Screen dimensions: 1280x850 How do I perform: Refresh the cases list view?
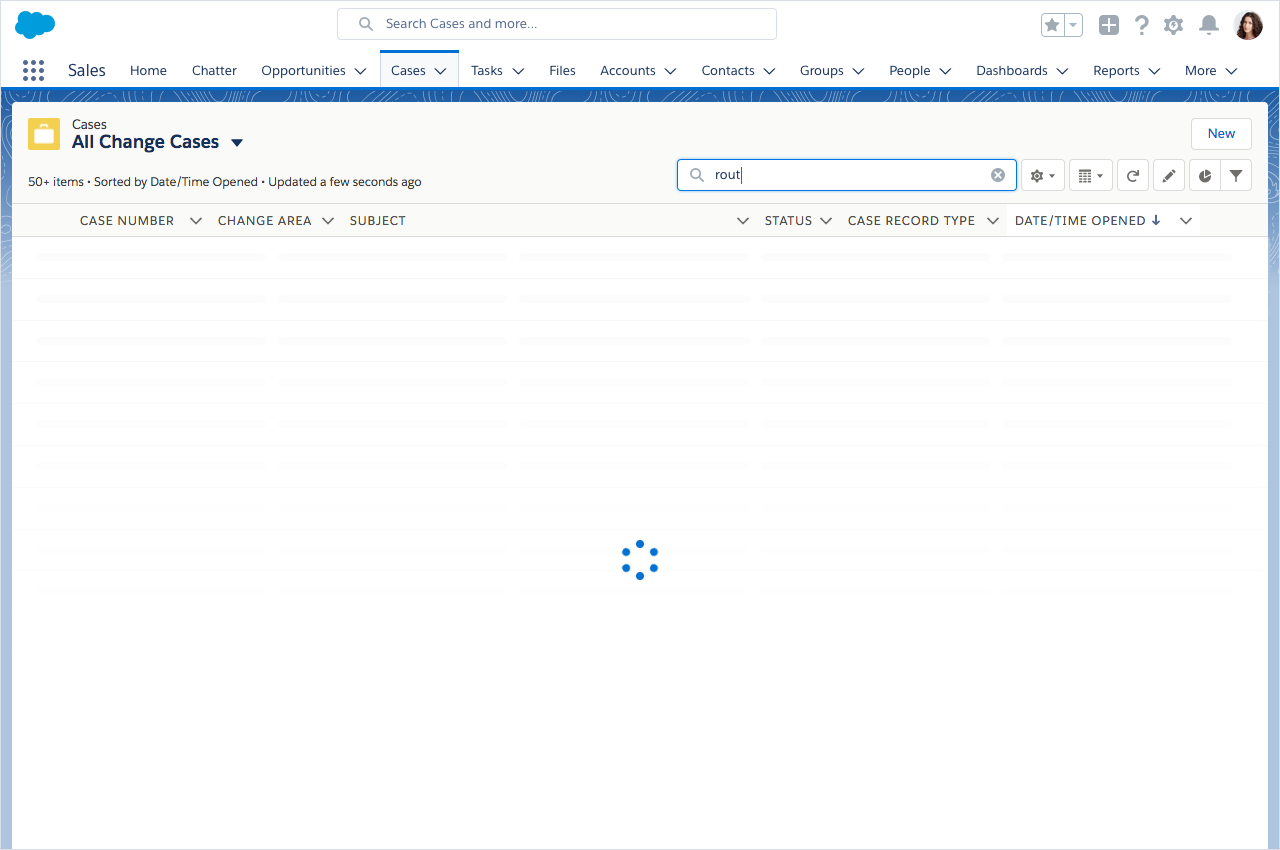coord(1133,175)
